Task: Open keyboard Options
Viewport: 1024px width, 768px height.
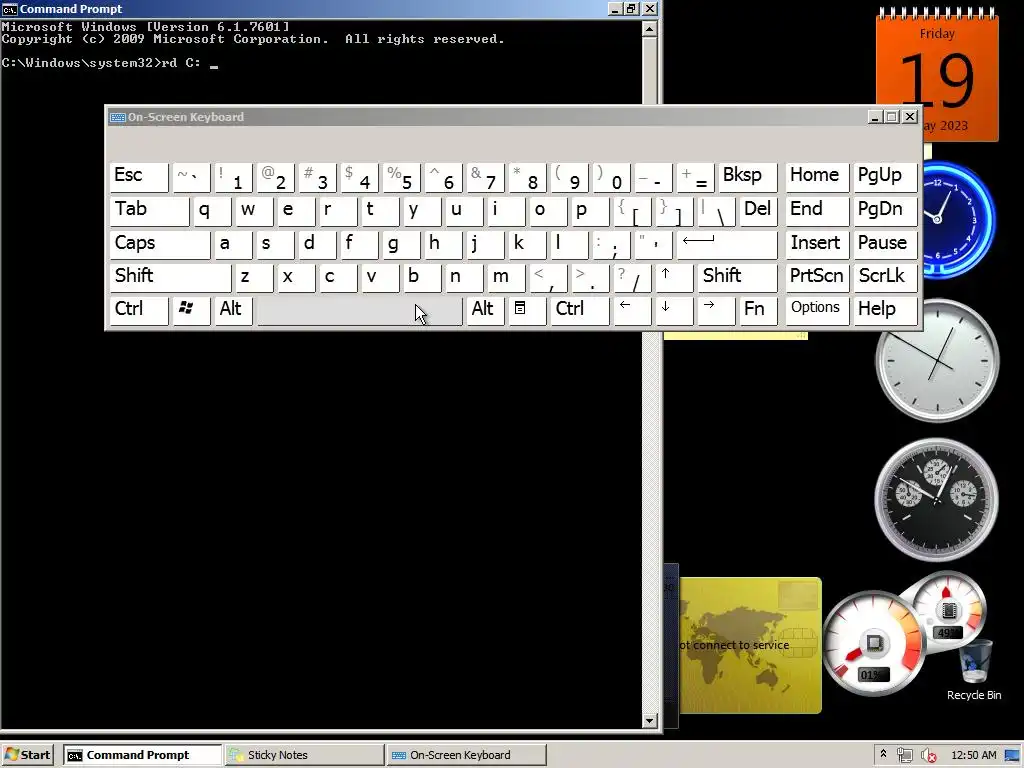Action: [x=817, y=310]
